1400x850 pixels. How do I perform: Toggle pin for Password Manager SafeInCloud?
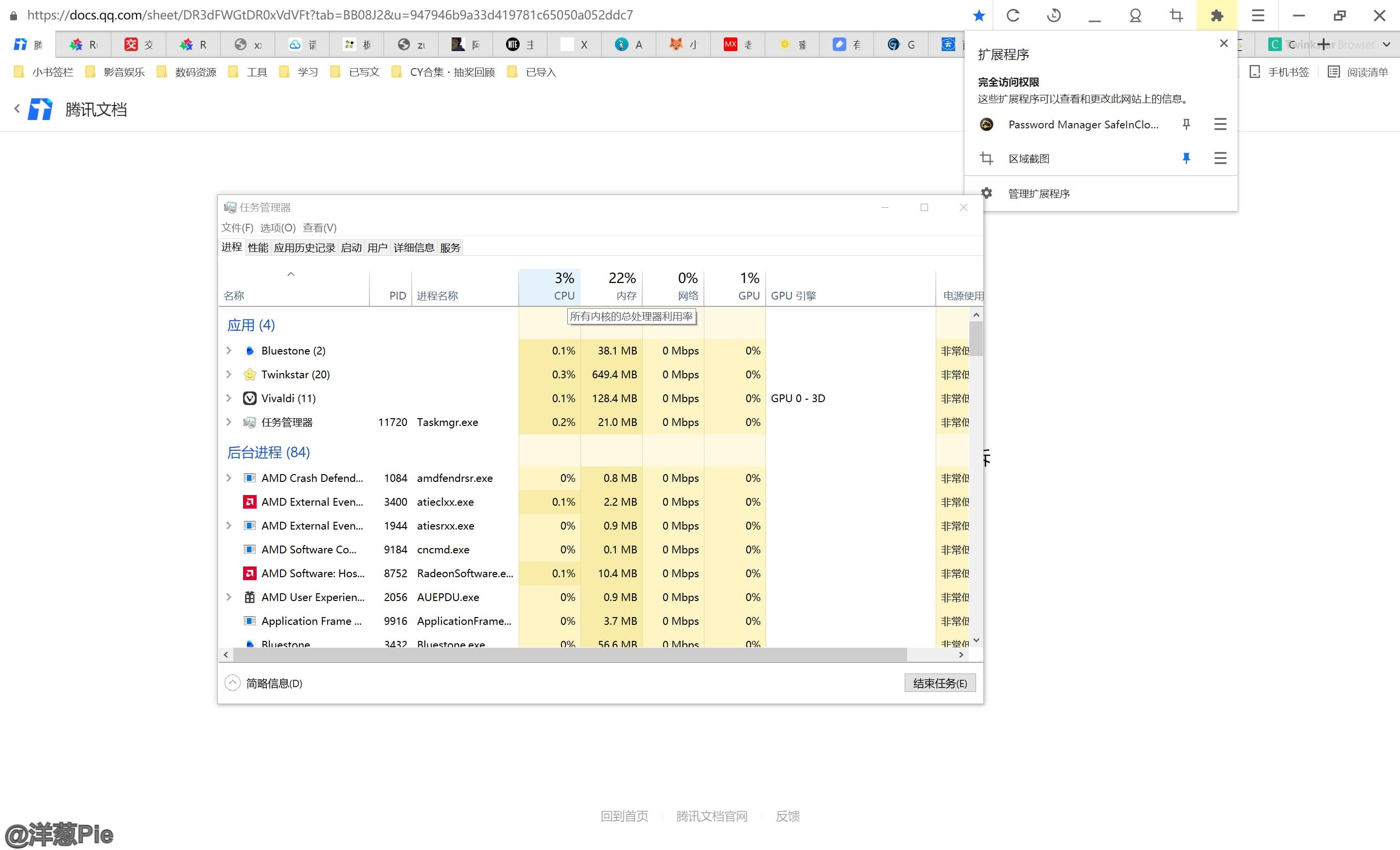pyautogui.click(x=1186, y=124)
